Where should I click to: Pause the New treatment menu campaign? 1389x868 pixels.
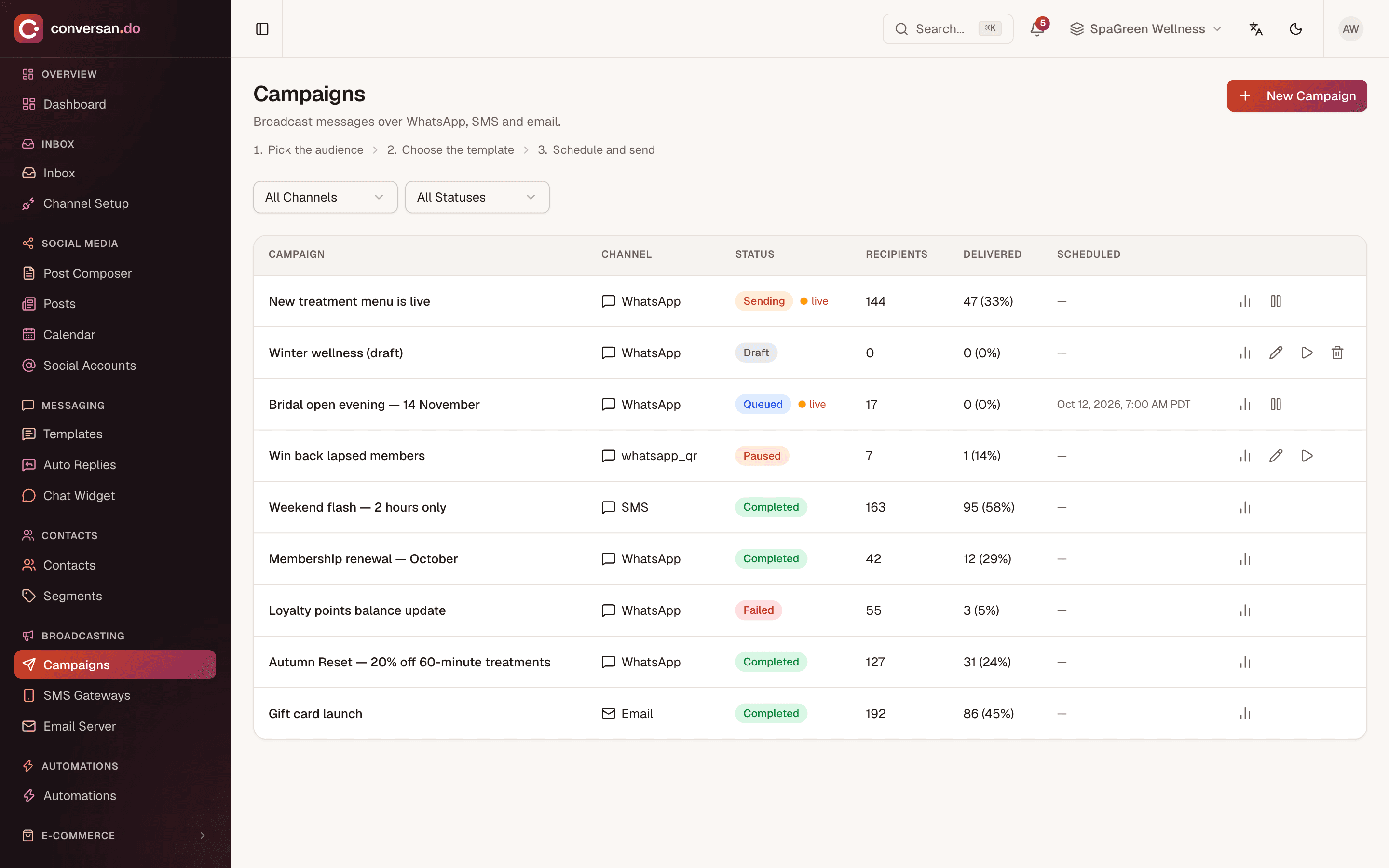[1275, 301]
